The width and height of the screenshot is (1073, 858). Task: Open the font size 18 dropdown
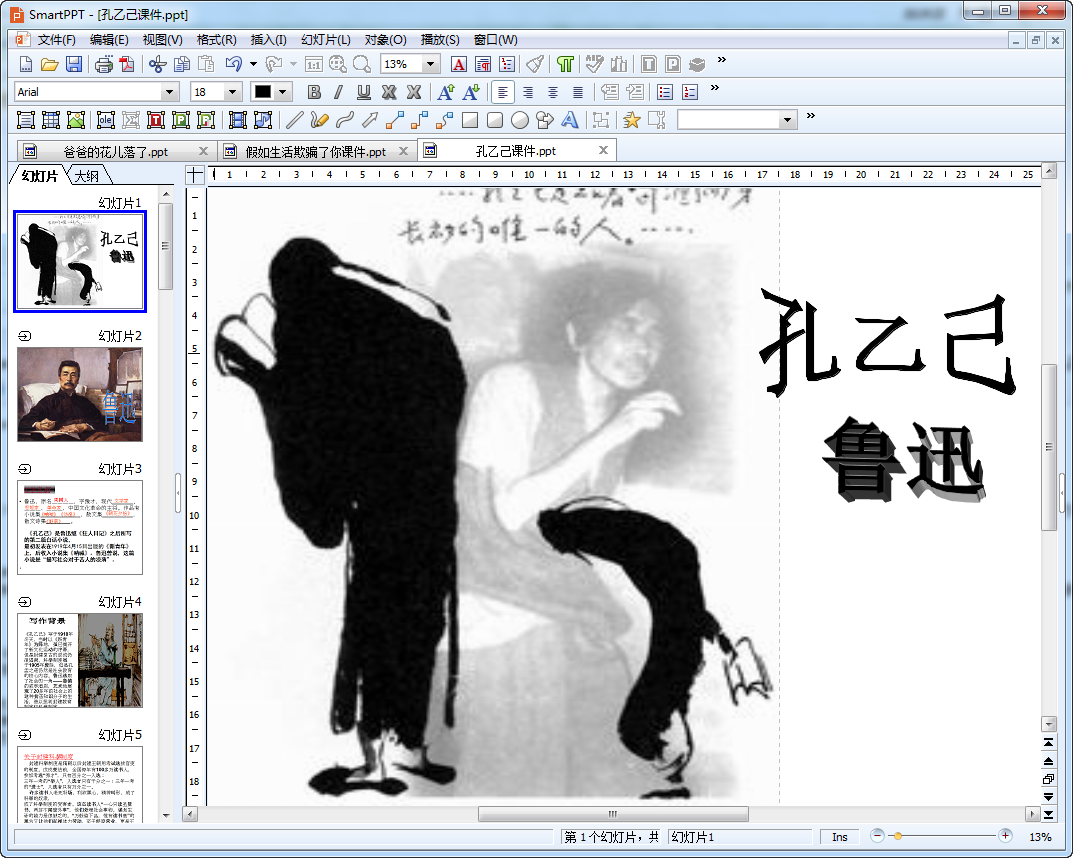click(x=233, y=92)
